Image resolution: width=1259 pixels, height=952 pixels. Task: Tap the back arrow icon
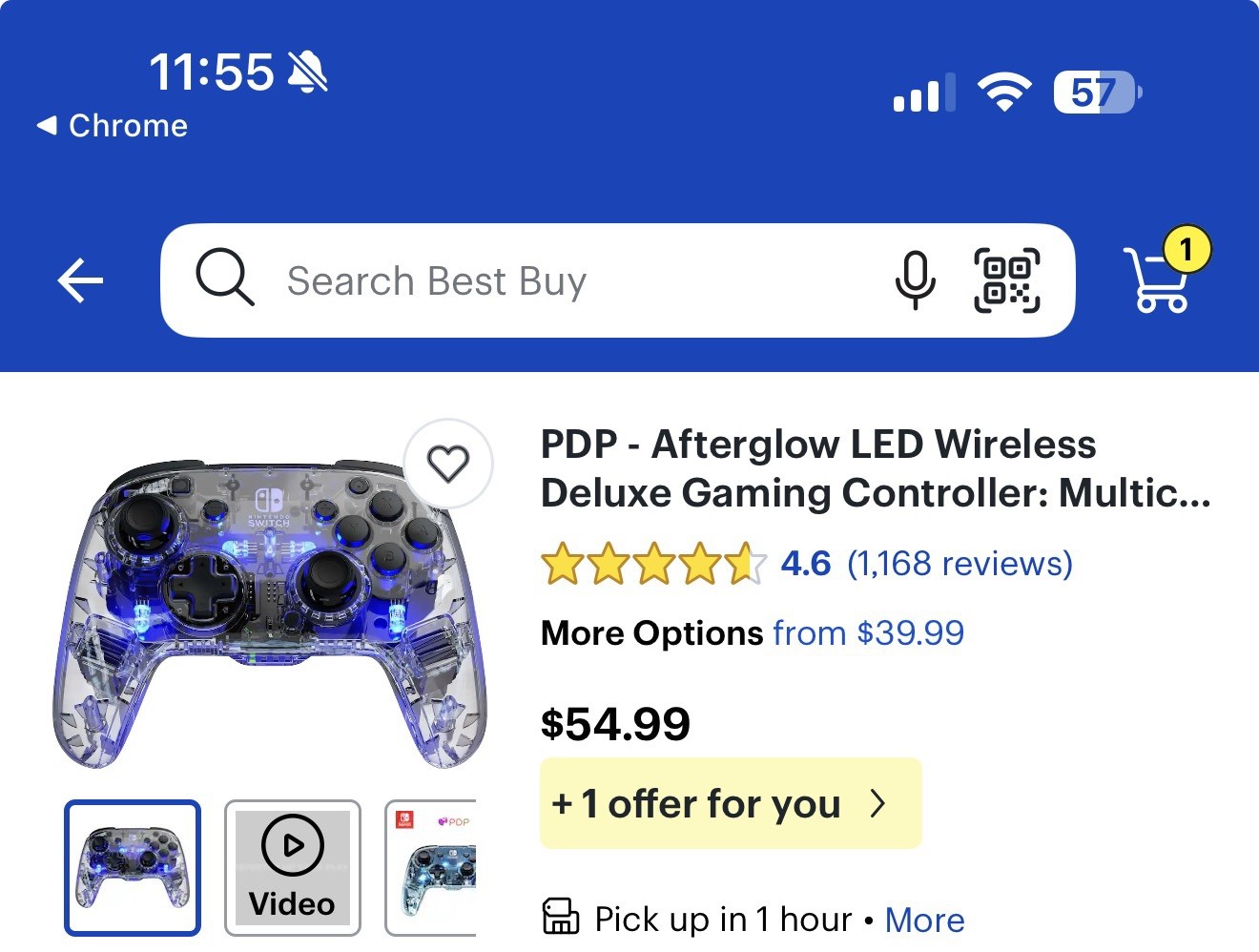[80, 281]
